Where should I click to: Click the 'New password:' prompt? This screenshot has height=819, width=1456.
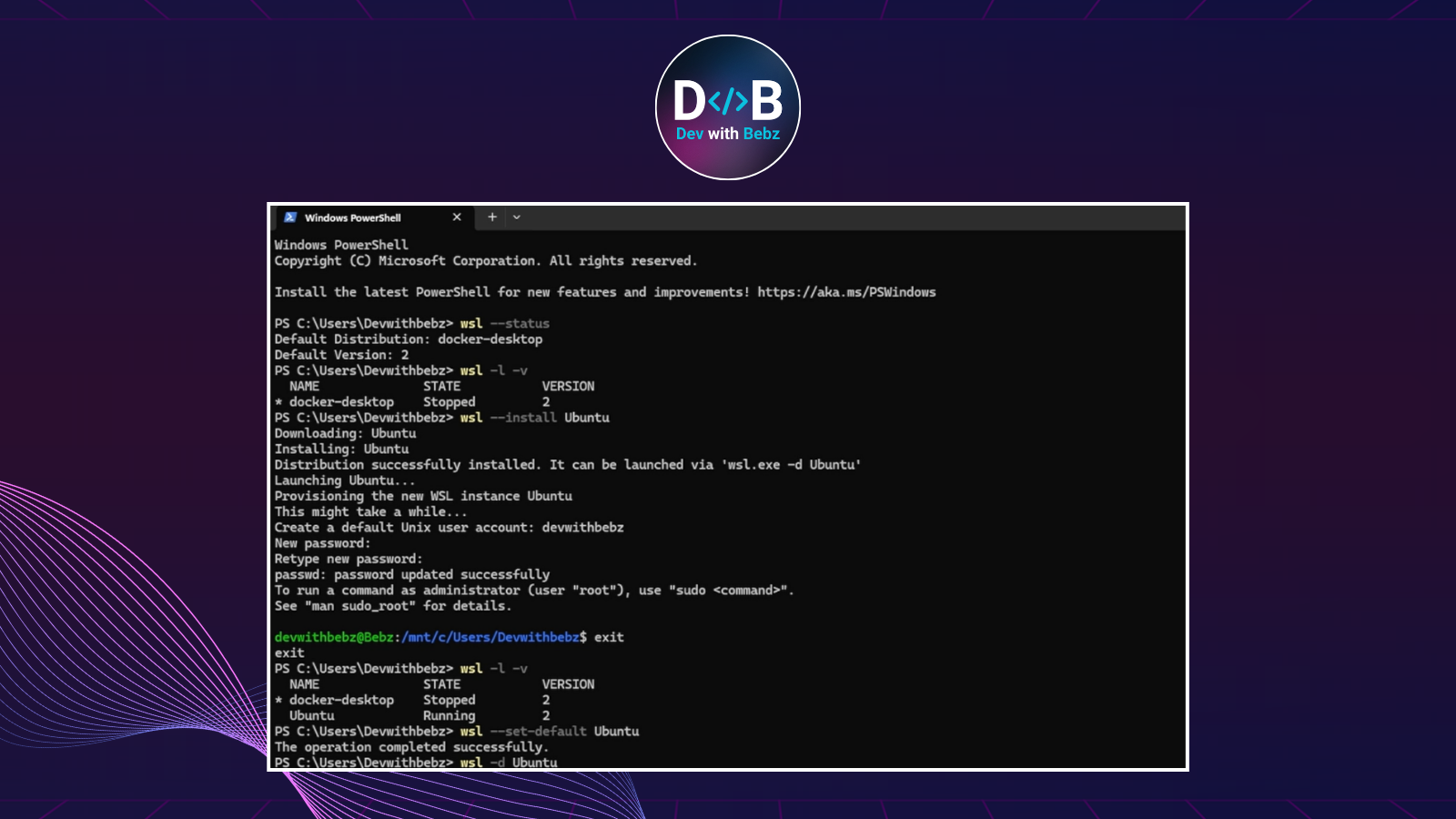click(x=323, y=543)
